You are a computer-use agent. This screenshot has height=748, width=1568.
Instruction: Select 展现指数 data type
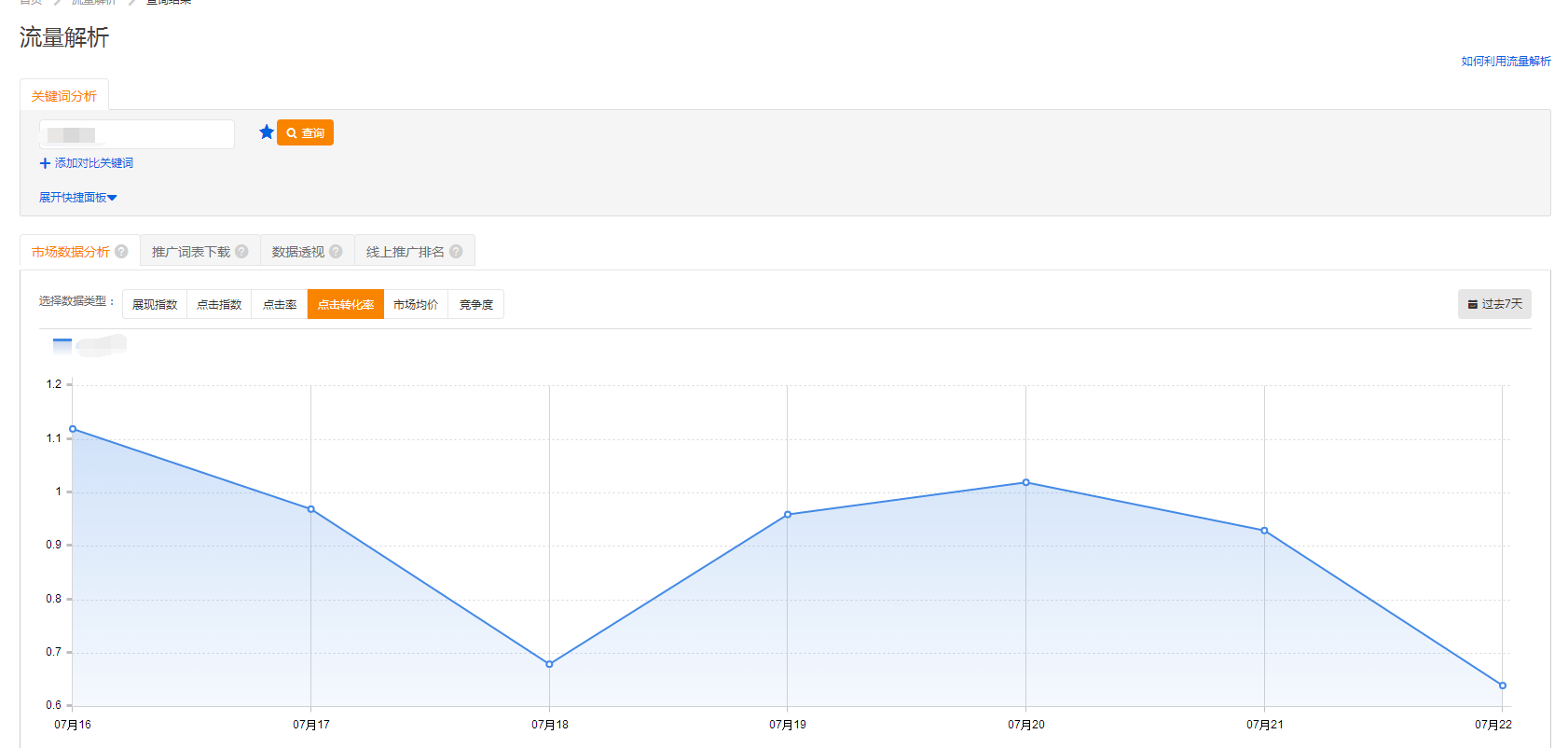click(x=155, y=305)
